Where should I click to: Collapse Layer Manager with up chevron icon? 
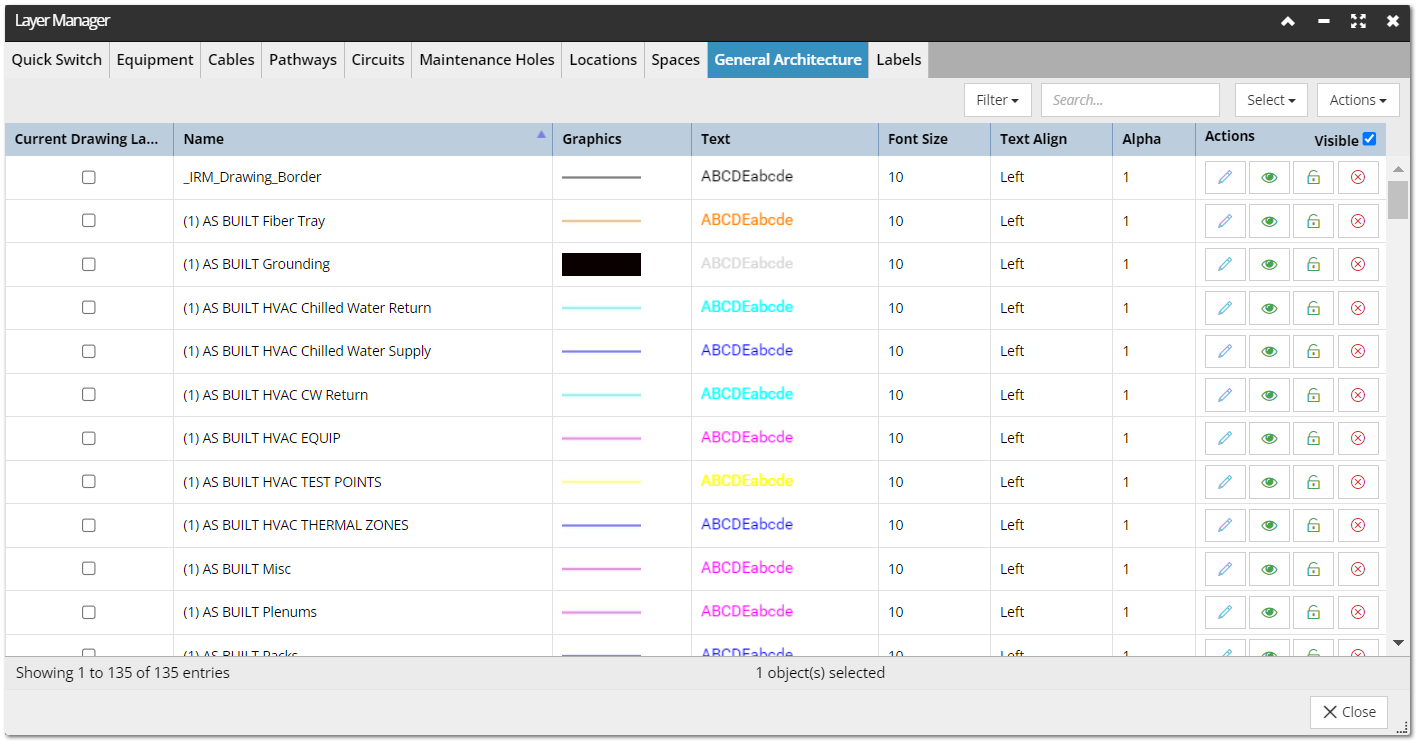point(1288,21)
